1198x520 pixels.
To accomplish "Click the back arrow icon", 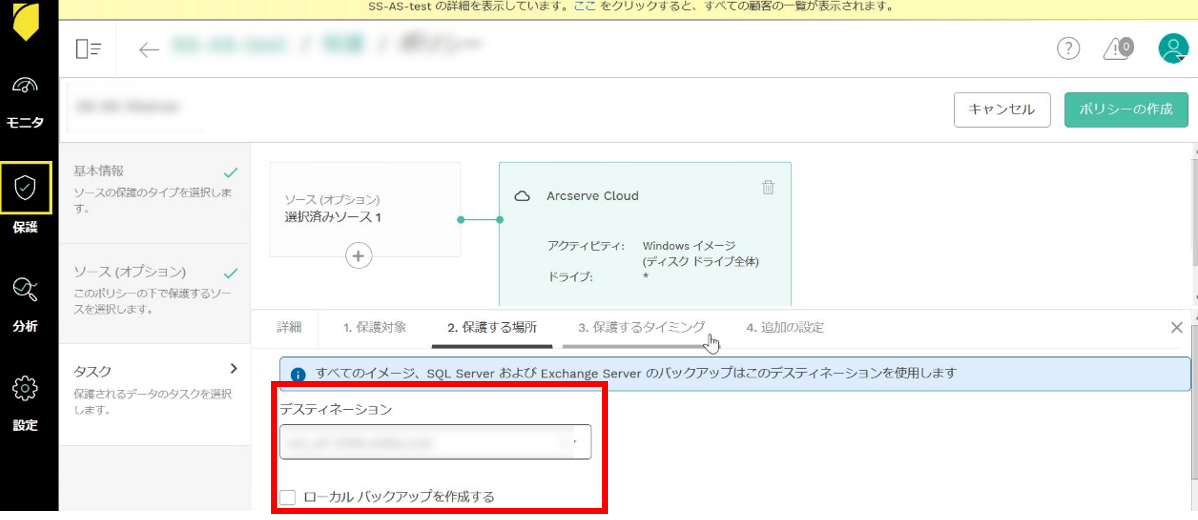I will 149,49.
